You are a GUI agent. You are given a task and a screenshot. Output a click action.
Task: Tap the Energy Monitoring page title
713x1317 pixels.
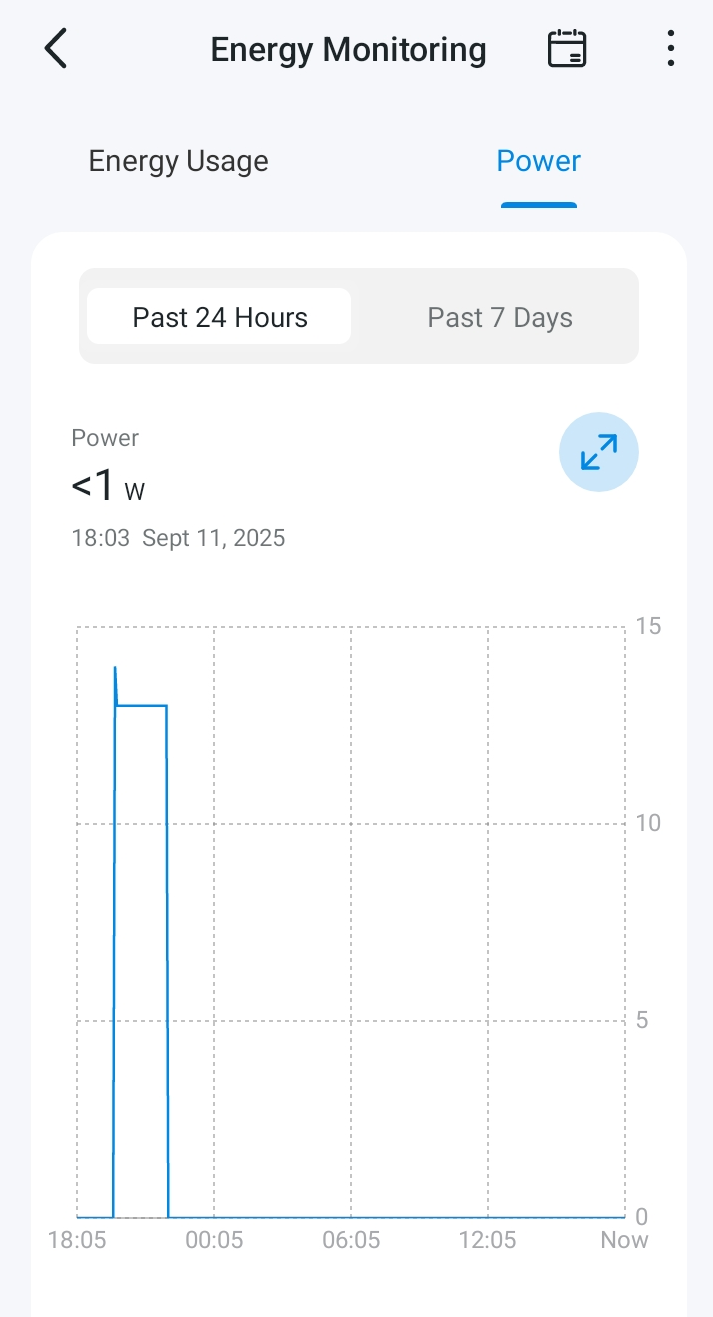(348, 50)
